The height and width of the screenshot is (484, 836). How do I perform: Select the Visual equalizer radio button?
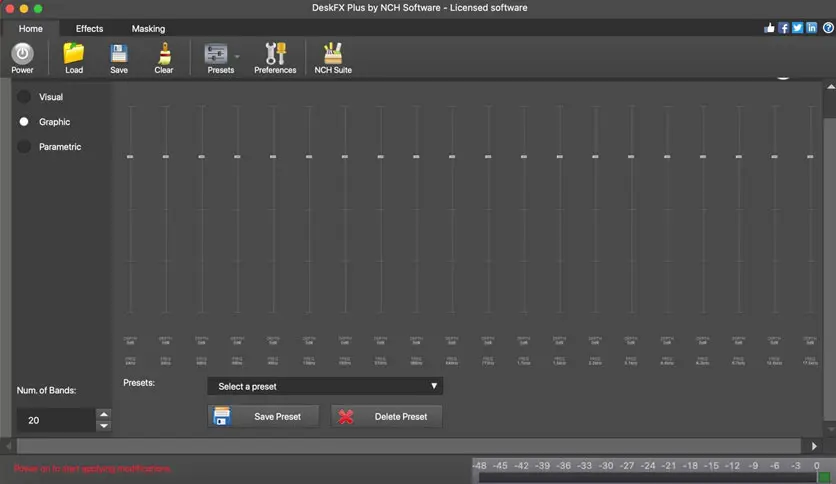[24, 96]
